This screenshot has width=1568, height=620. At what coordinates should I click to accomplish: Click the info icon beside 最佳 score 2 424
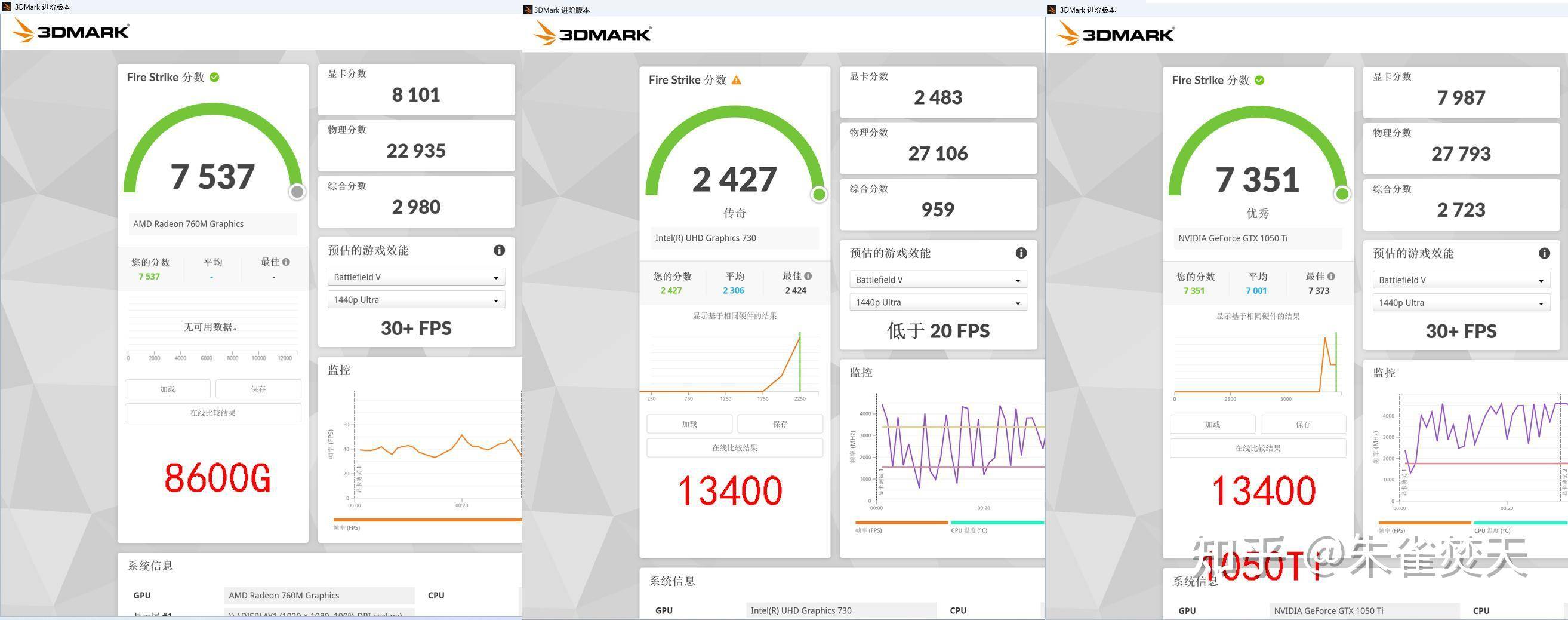coord(808,276)
